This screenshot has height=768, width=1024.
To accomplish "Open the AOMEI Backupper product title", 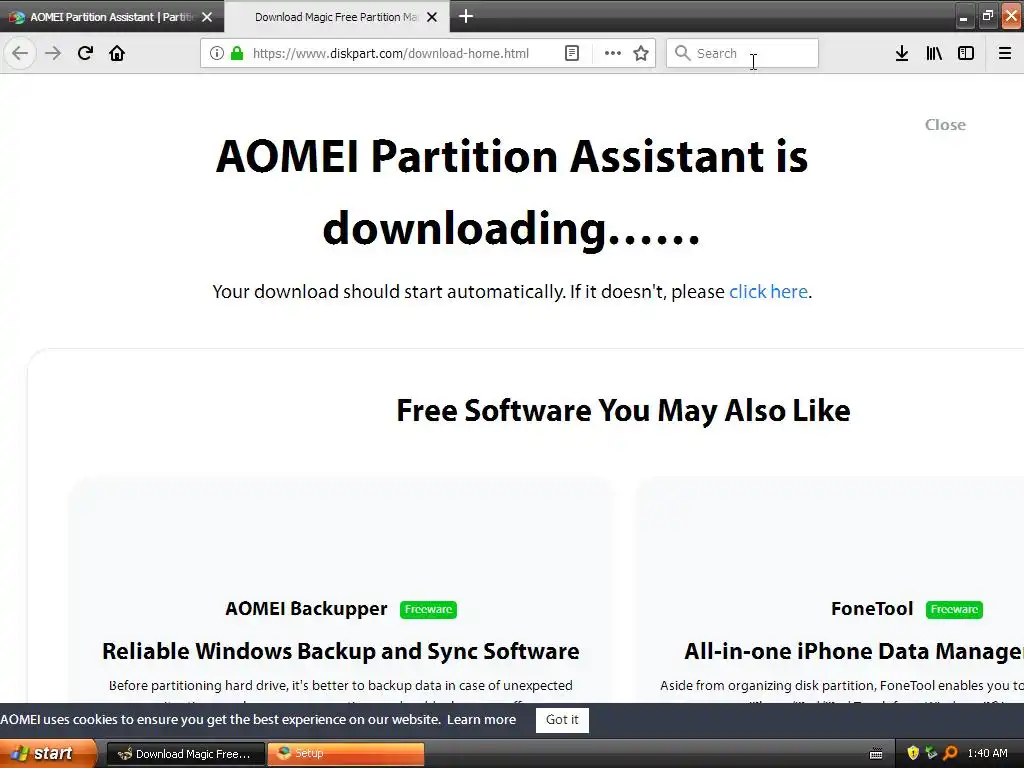I will [306, 609].
